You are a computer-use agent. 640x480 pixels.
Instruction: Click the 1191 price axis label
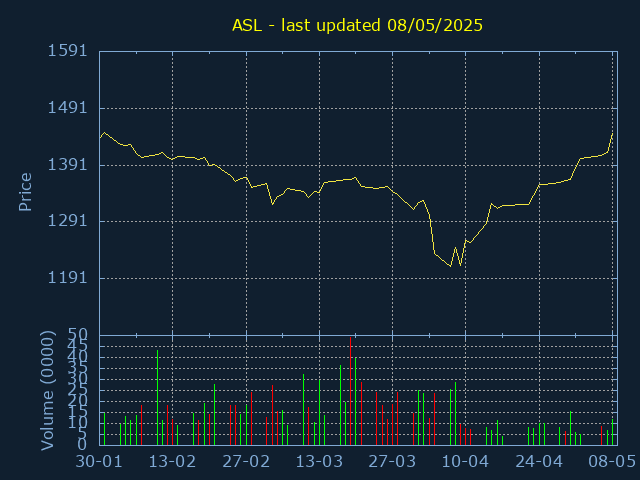coord(68,278)
